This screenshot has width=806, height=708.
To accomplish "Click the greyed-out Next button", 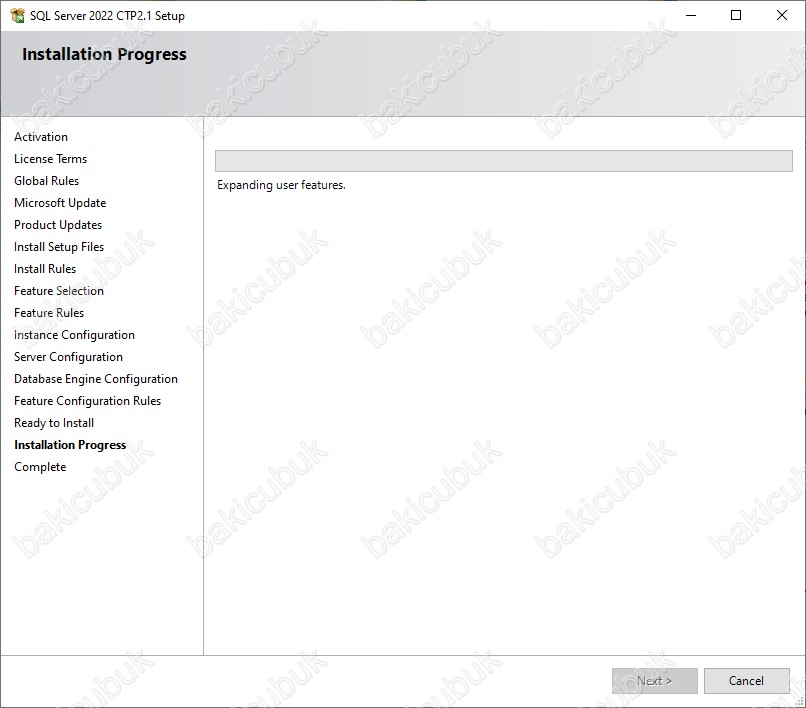I will click(654, 681).
